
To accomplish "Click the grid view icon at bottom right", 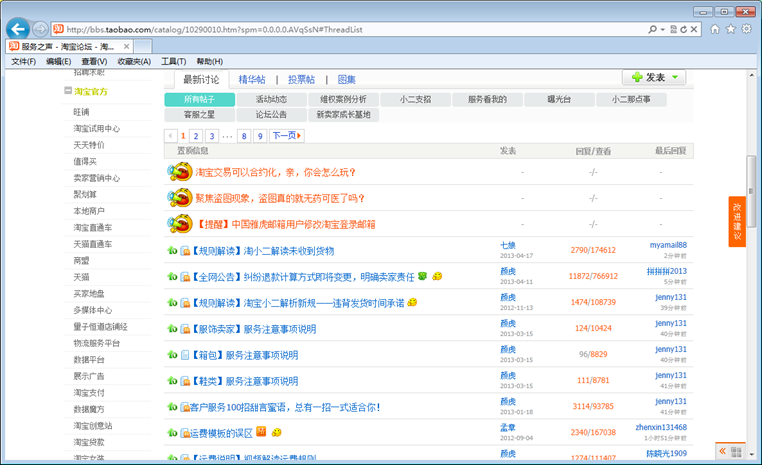I will coord(736,452).
